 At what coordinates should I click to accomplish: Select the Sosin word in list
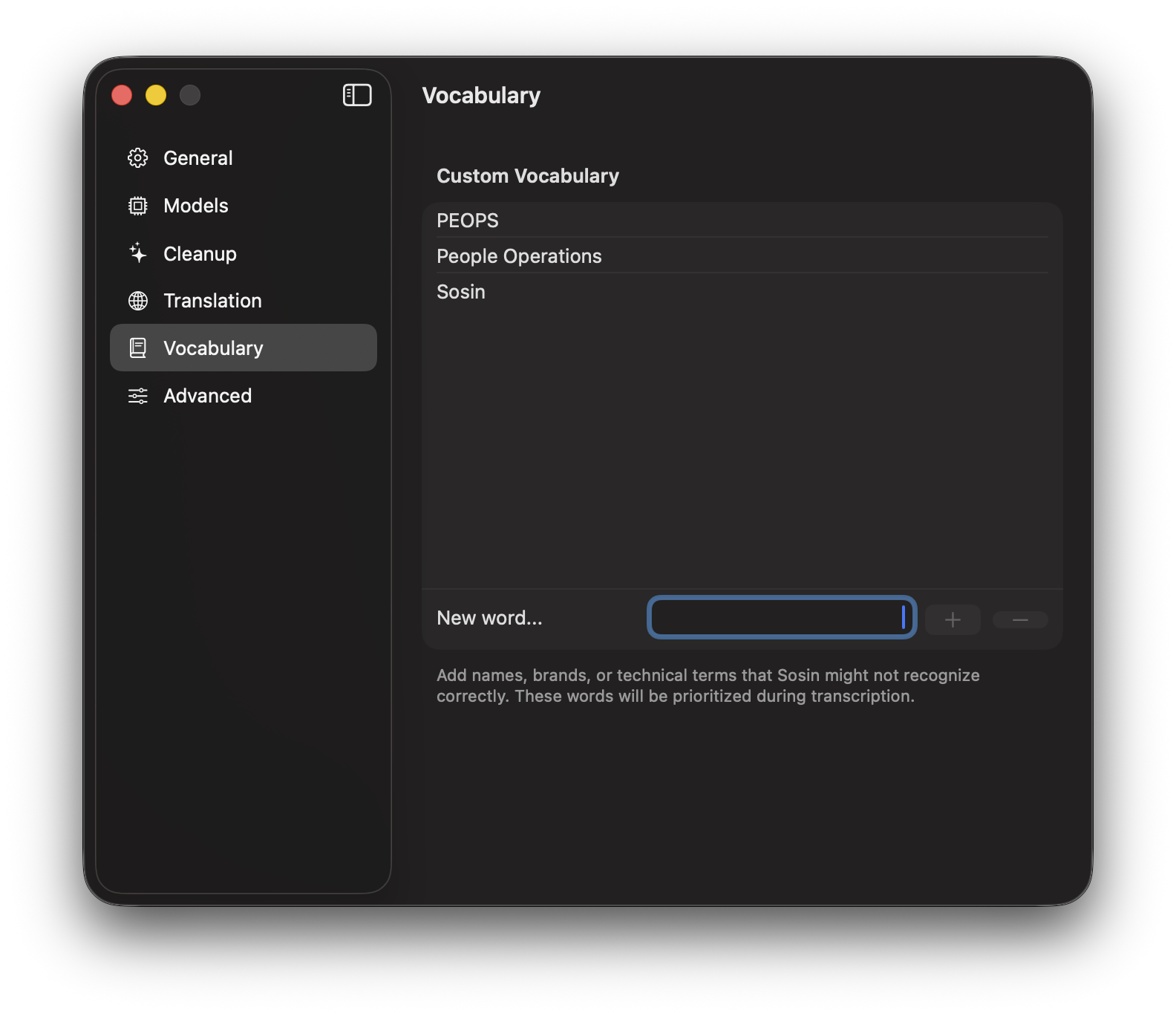click(461, 292)
